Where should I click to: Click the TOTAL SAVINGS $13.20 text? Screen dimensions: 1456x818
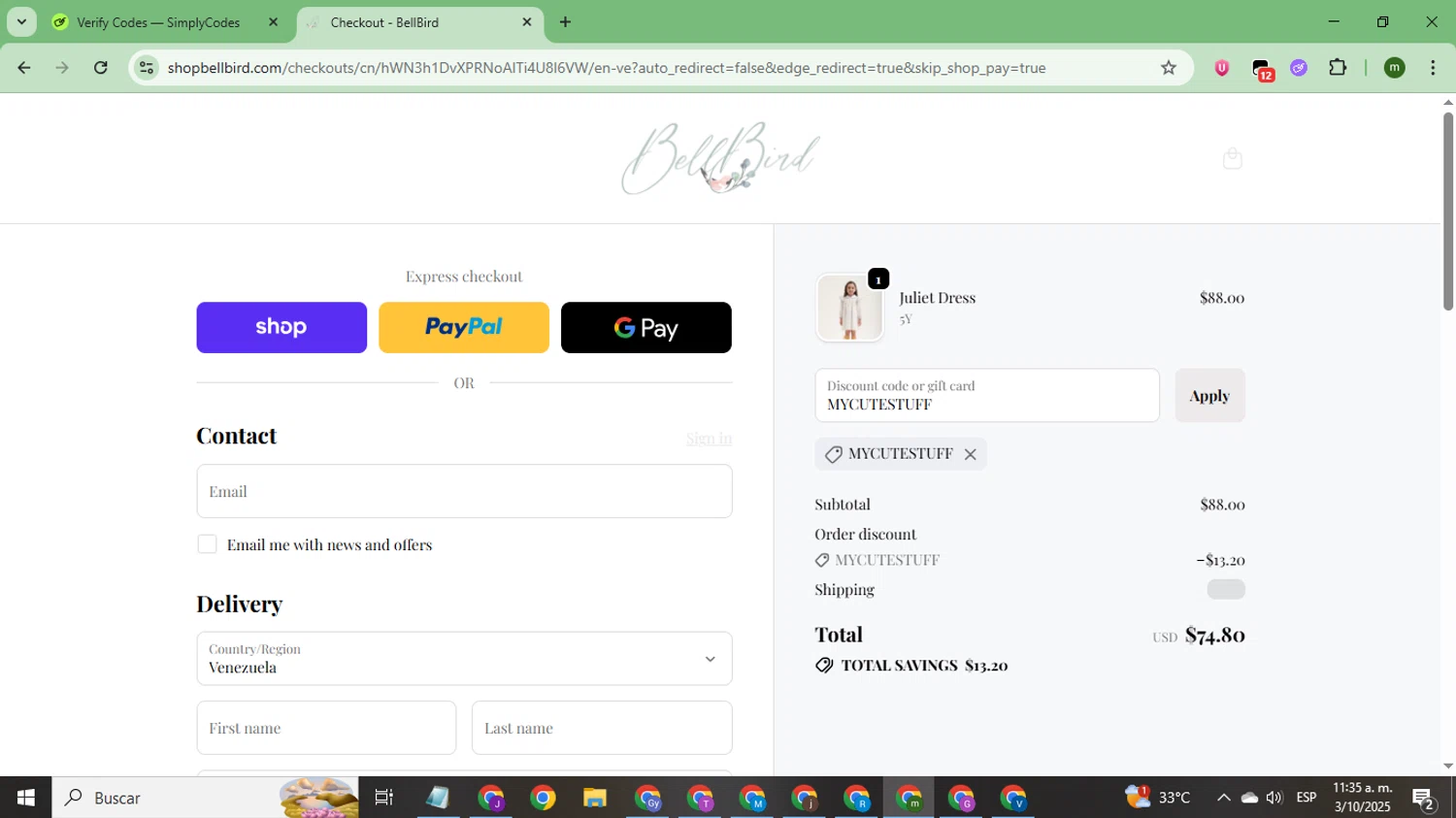pos(924,666)
